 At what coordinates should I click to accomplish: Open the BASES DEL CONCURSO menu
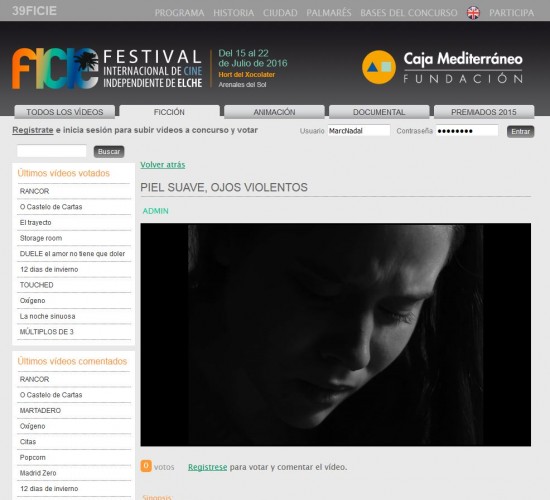(x=409, y=13)
